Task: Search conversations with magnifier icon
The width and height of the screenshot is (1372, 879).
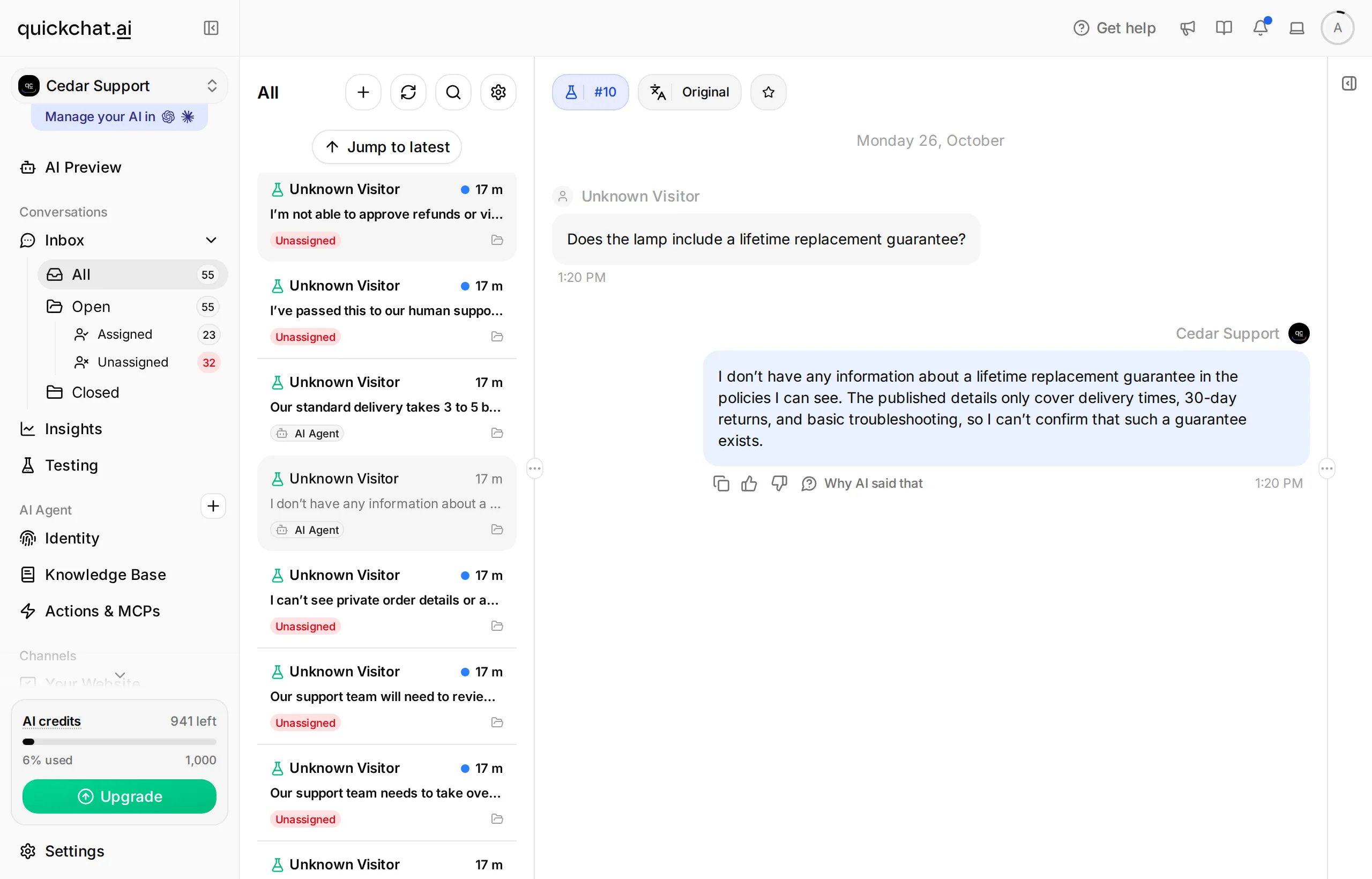Action: (x=453, y=92)
